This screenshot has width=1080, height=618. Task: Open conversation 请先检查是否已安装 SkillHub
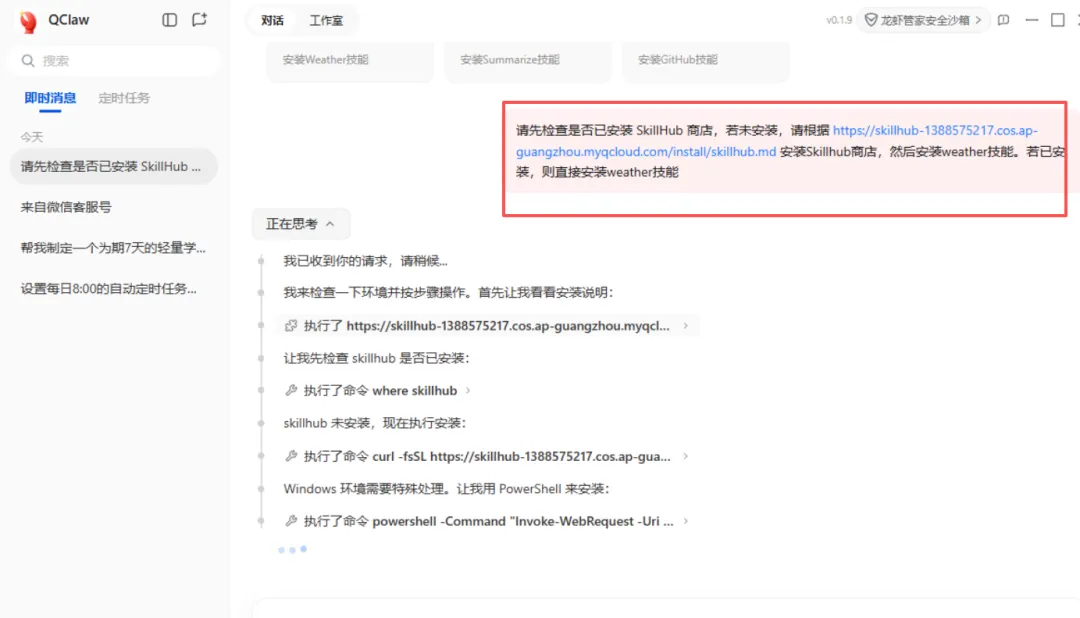[114, 166]
